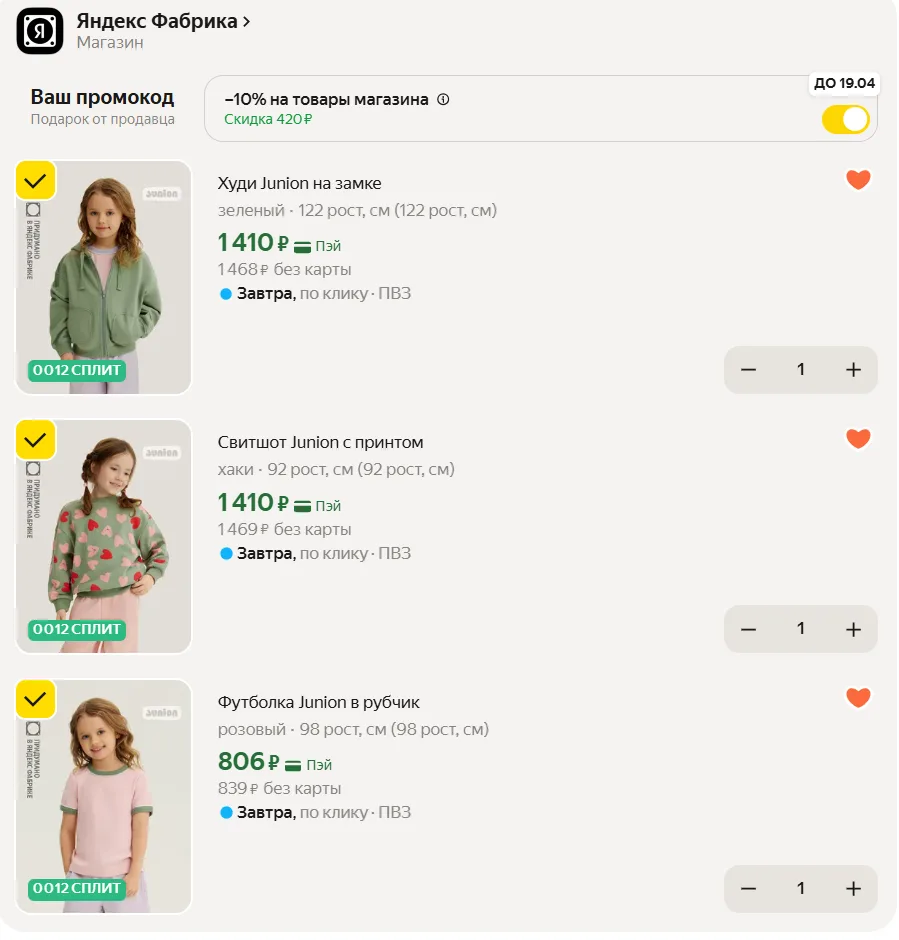Open the Свитшот Junion с принтом product link
The width and height of the screenshot is (899, 940).
pyautogui.click(x=320, y=442)
